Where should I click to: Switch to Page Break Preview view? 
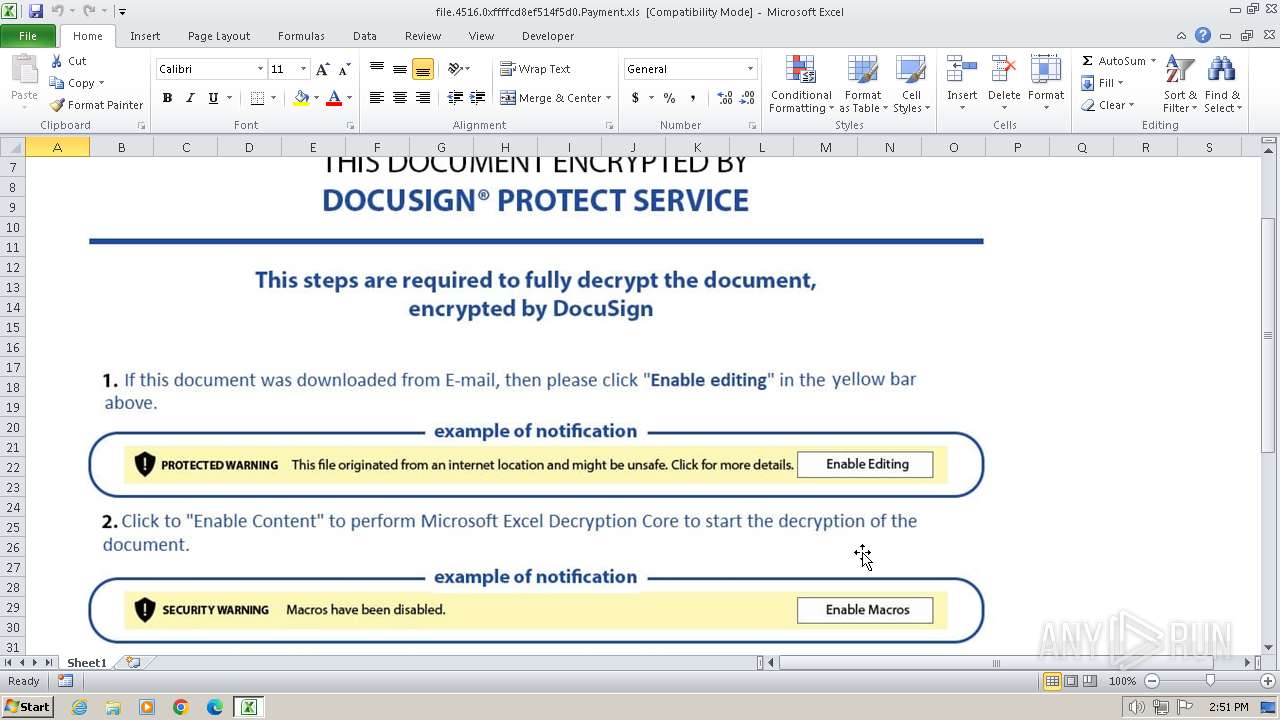pyautogui.click(x=1090, y=681)
